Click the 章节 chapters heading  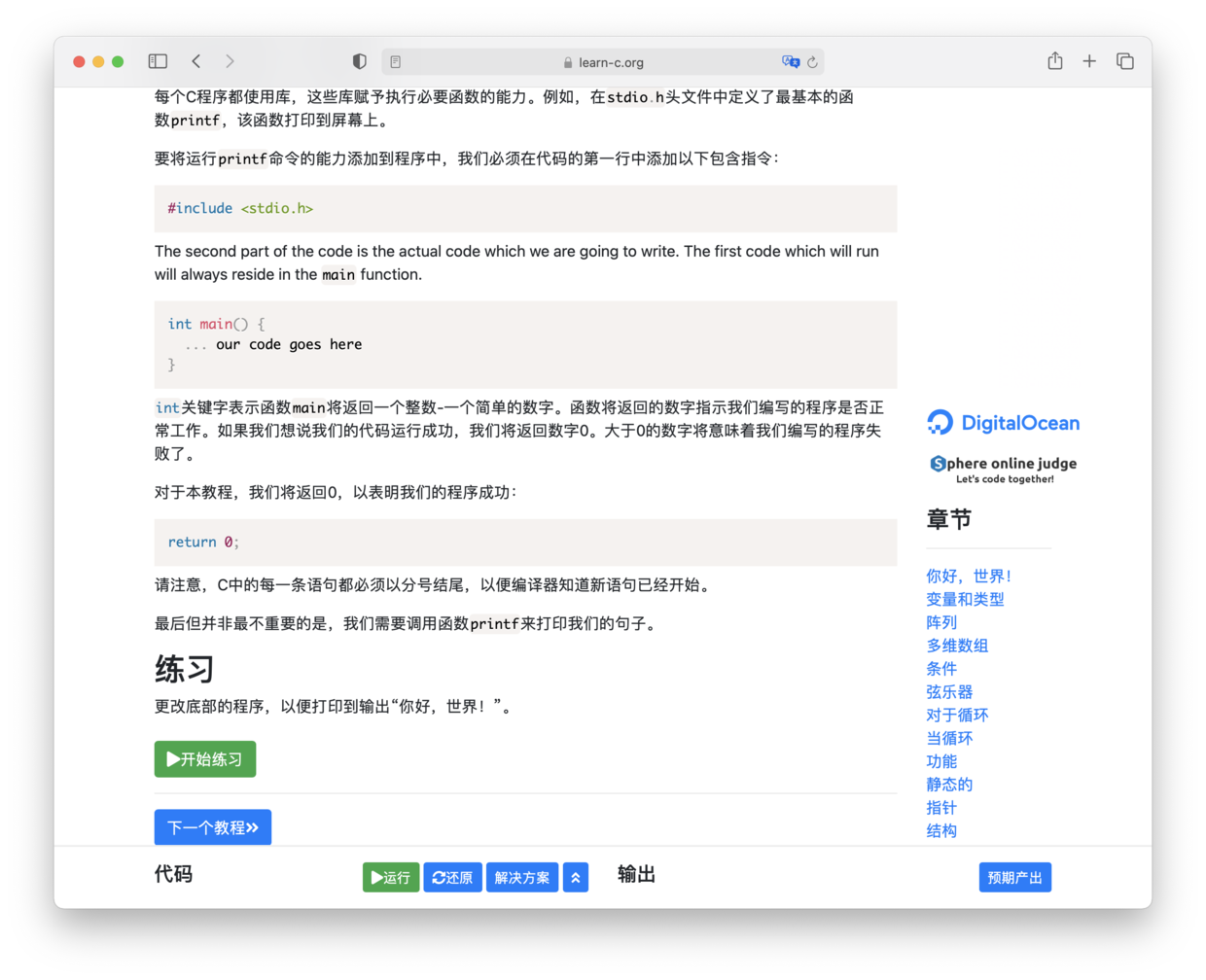[x=948, y=519]
